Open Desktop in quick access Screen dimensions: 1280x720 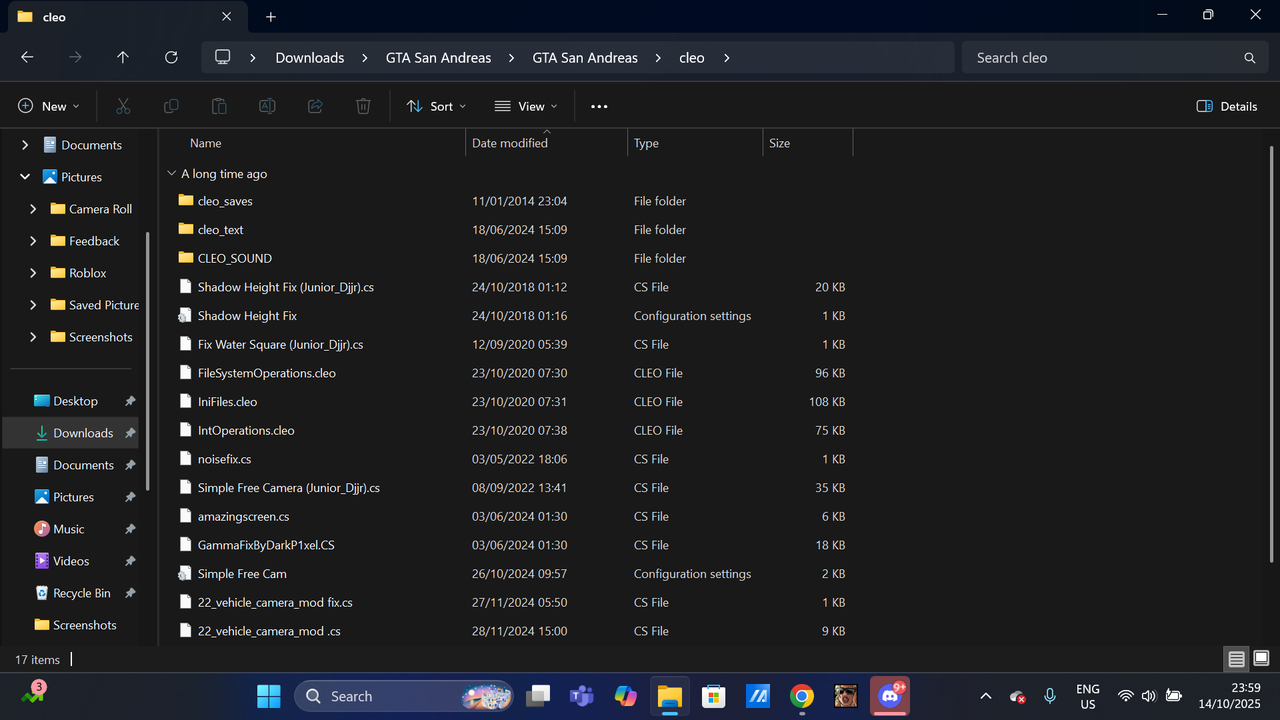coord(76,401)
